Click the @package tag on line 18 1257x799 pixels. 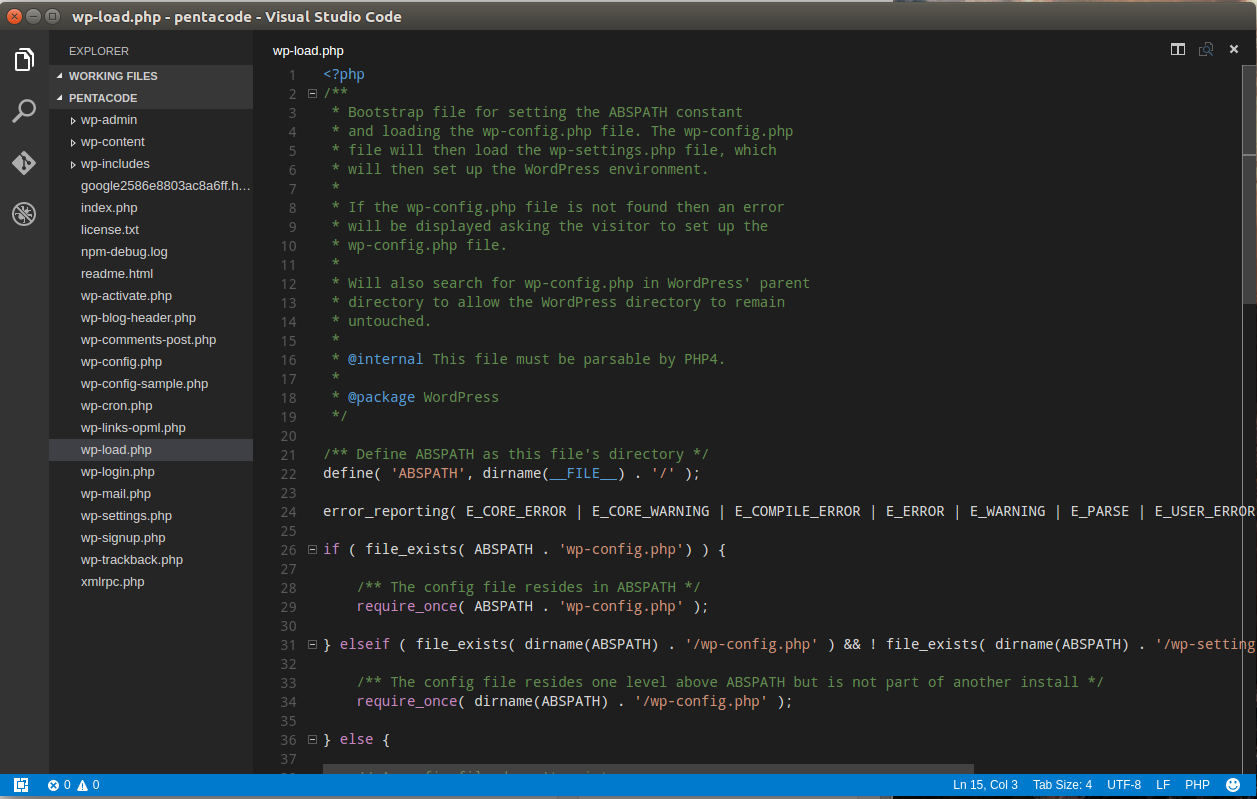coord(381,397)
